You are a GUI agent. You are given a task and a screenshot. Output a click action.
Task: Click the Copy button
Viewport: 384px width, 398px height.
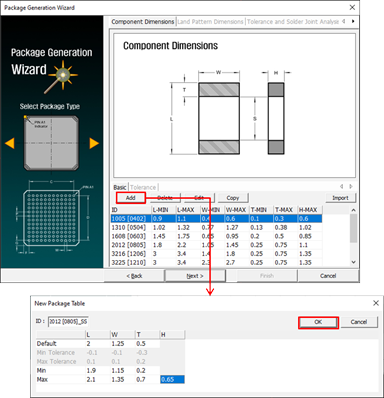(x=233, y=198)
